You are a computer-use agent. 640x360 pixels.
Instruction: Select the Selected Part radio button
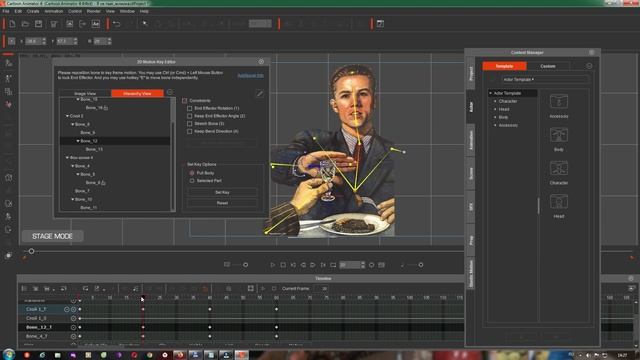[192, 180]
